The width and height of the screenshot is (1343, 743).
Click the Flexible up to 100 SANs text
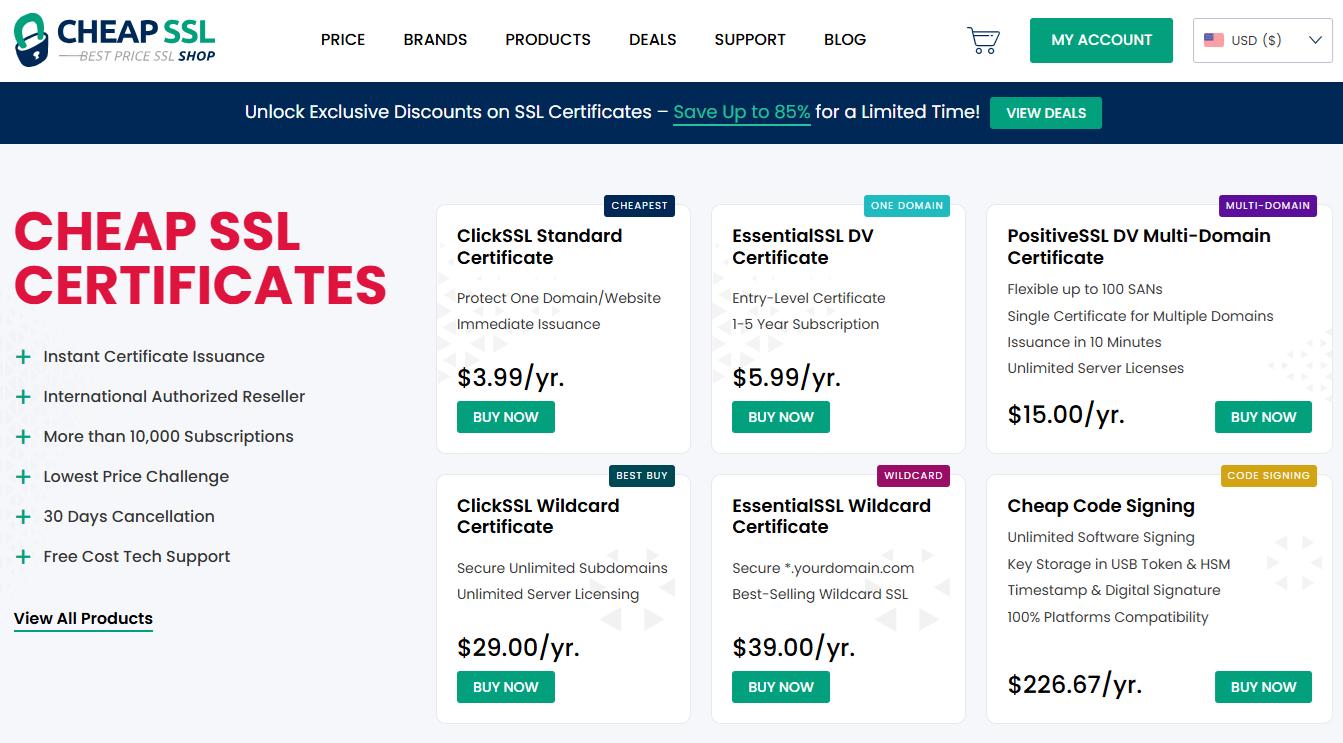pyautogui.click(x=1085, y=290)
